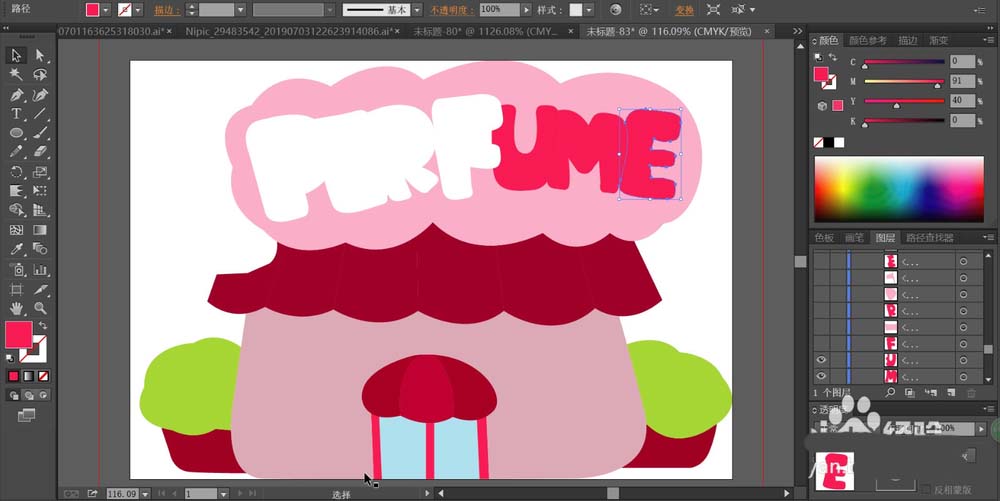Click the M value field showing 91
The image size is (1000, 501).
(962, 81)
